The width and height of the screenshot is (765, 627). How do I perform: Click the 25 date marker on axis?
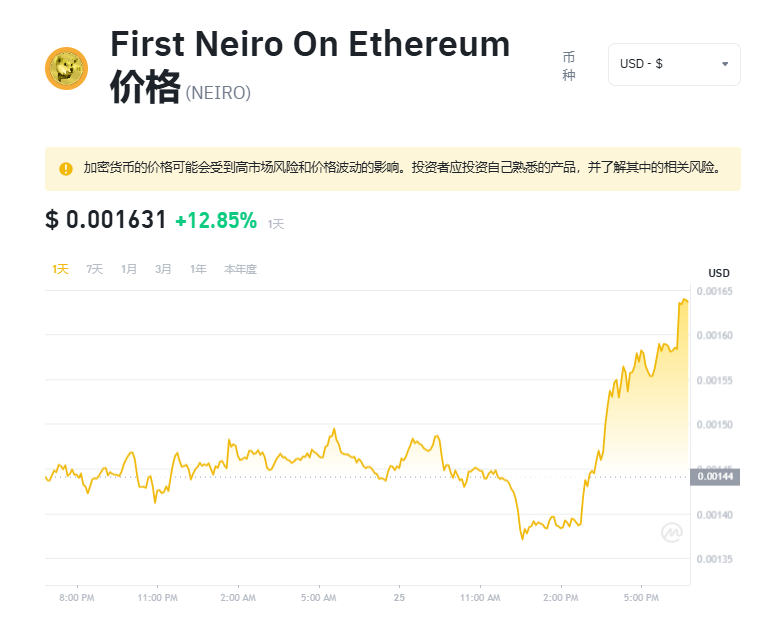point(399,598)
